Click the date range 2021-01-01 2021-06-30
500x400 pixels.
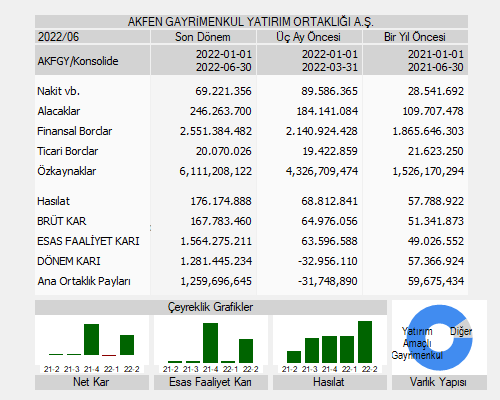pyautogui.click(x=436, y=61)
